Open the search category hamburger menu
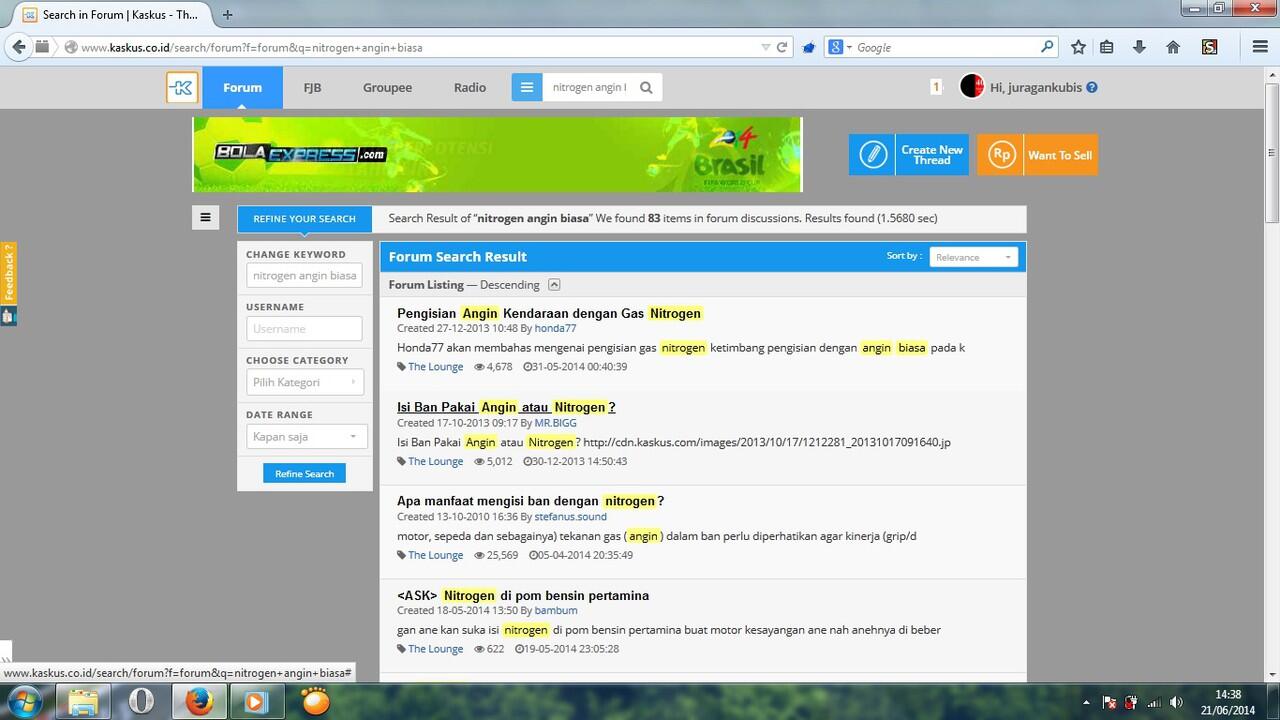Viewport: 1280px width, 720px height. [x=527, y=87]
